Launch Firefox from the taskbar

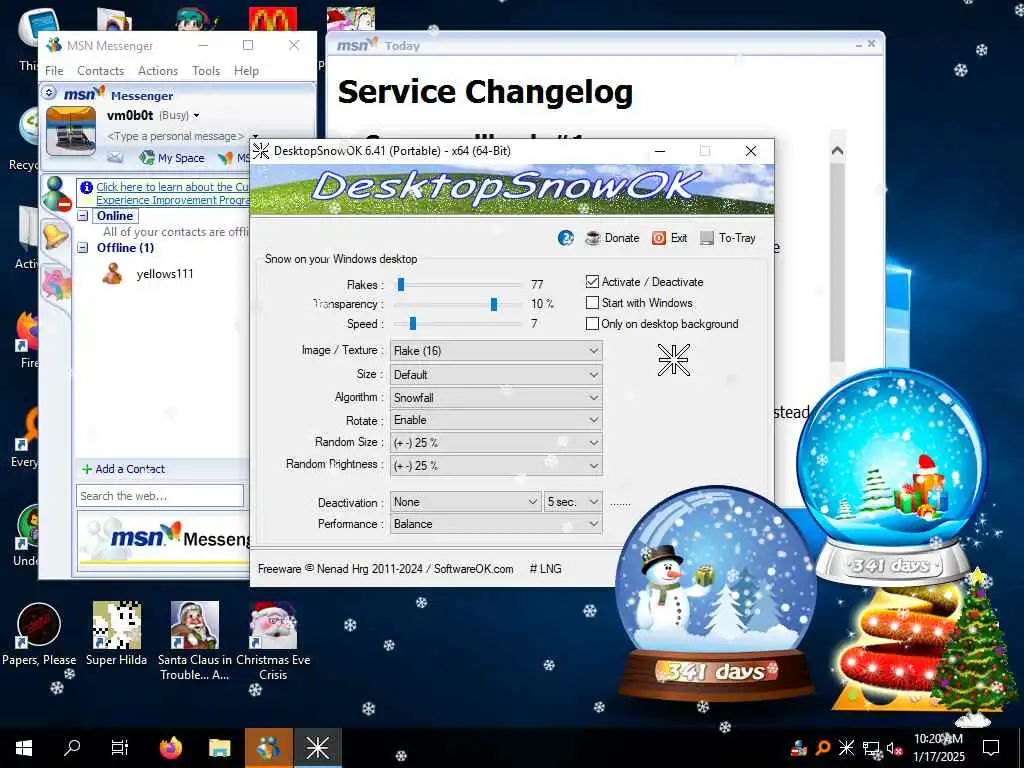[x=171, y=748]
